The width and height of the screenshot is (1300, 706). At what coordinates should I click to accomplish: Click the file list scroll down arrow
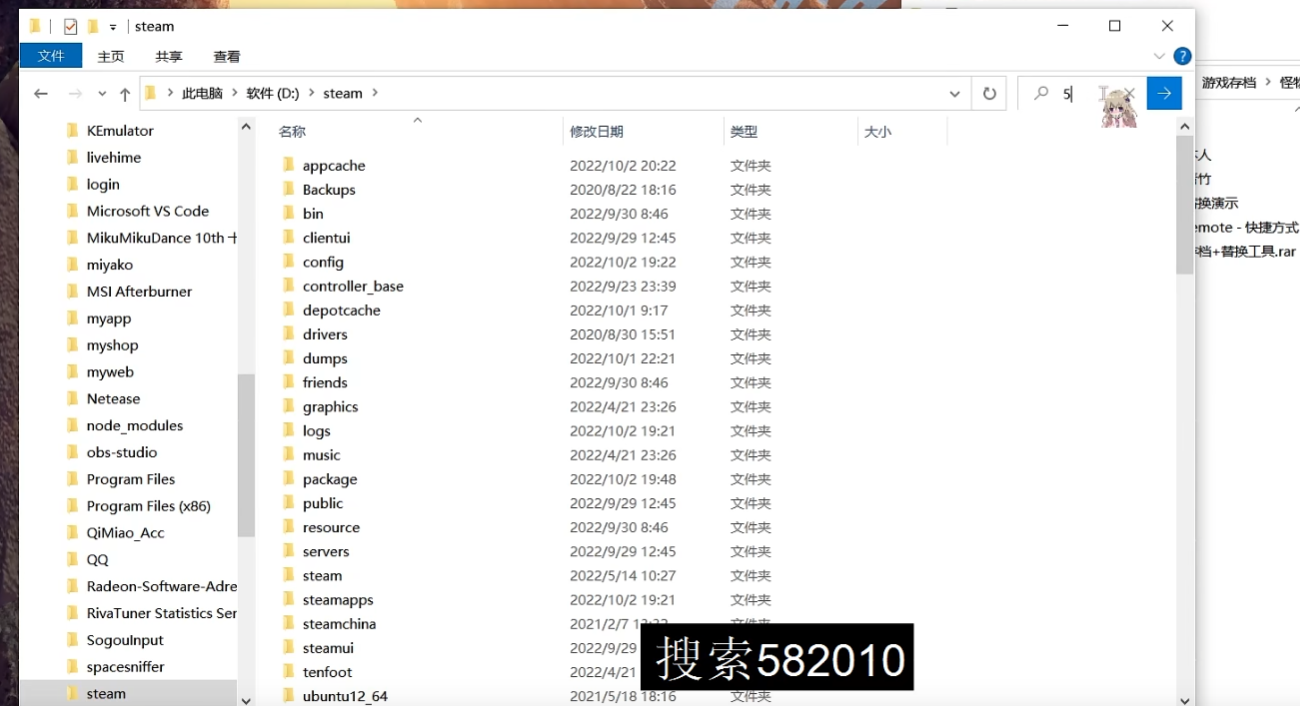(1185, 699)
